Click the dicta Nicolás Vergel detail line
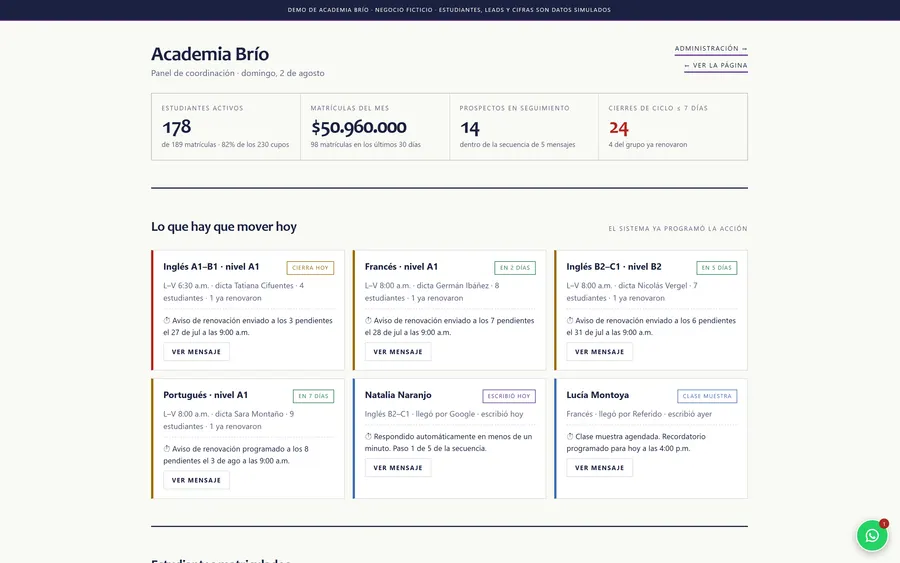Screen dimensions: 900x563 click(632, 292)
